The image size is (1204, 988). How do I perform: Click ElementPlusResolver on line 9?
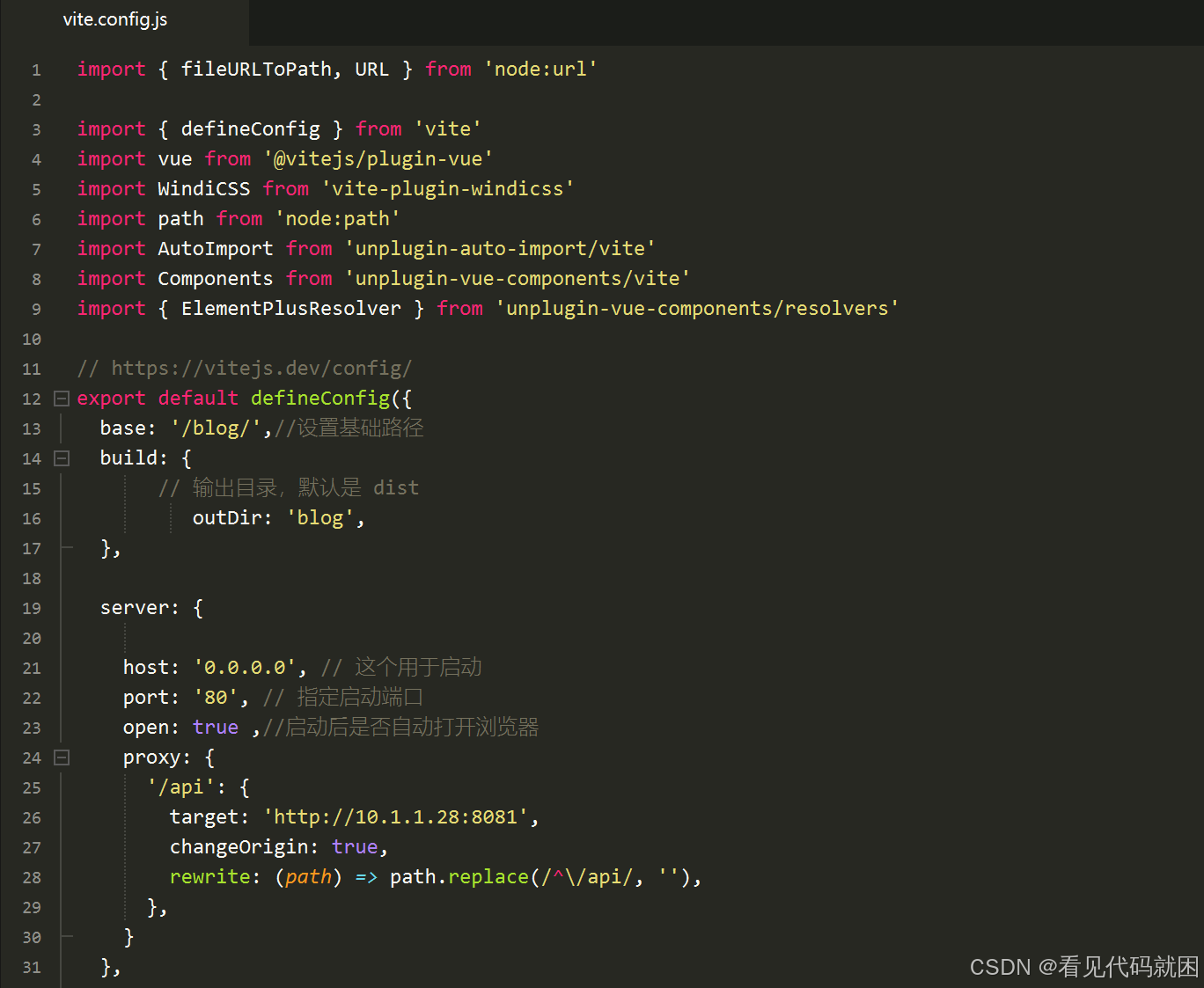pyautogui.click(x=291, y=308)
